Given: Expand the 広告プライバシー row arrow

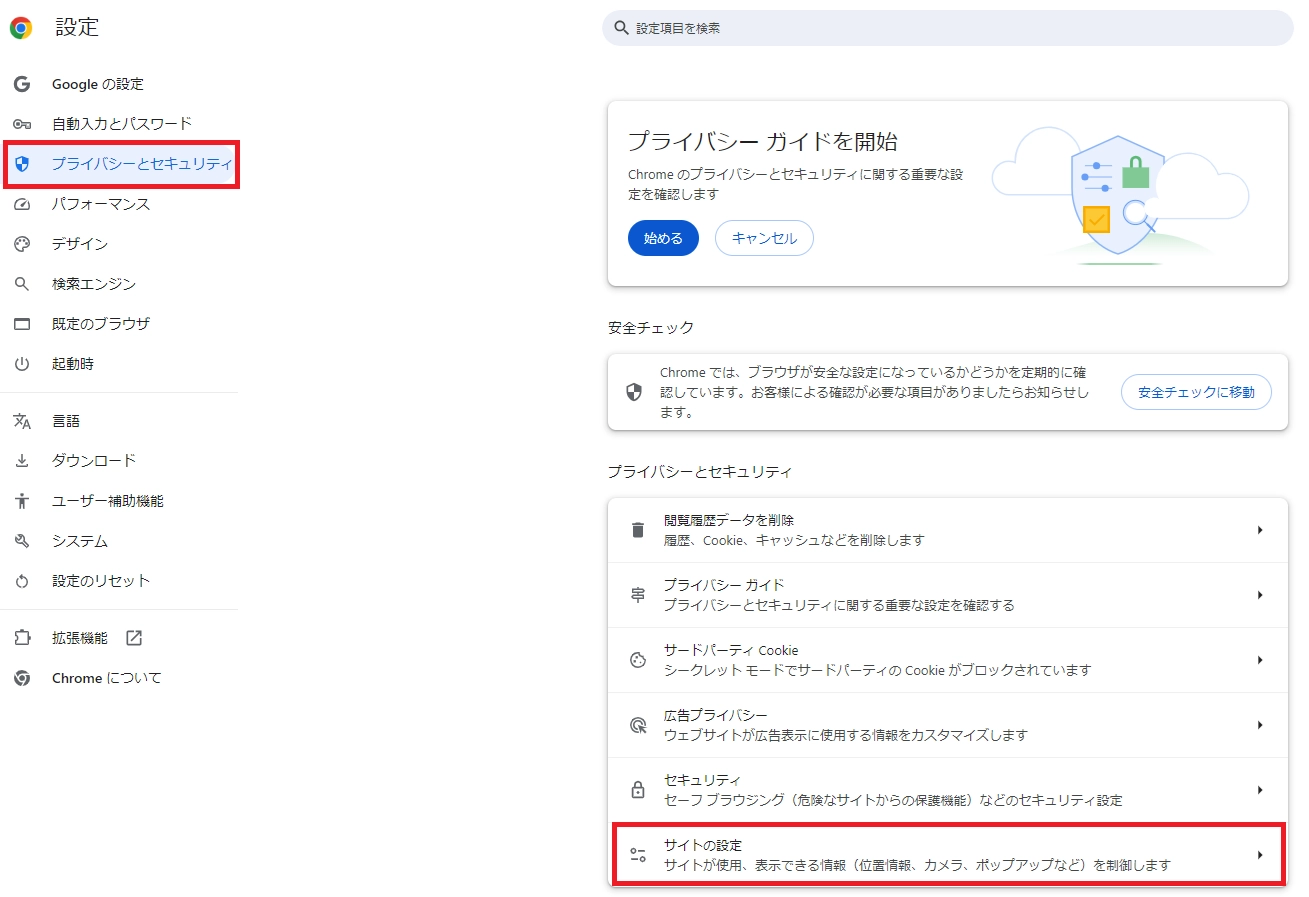Looking at the screenshot, I should [1260, 725].
